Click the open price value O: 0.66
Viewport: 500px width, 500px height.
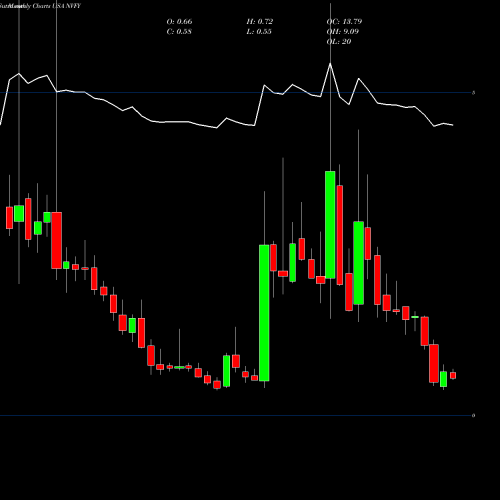coord(179,22)
